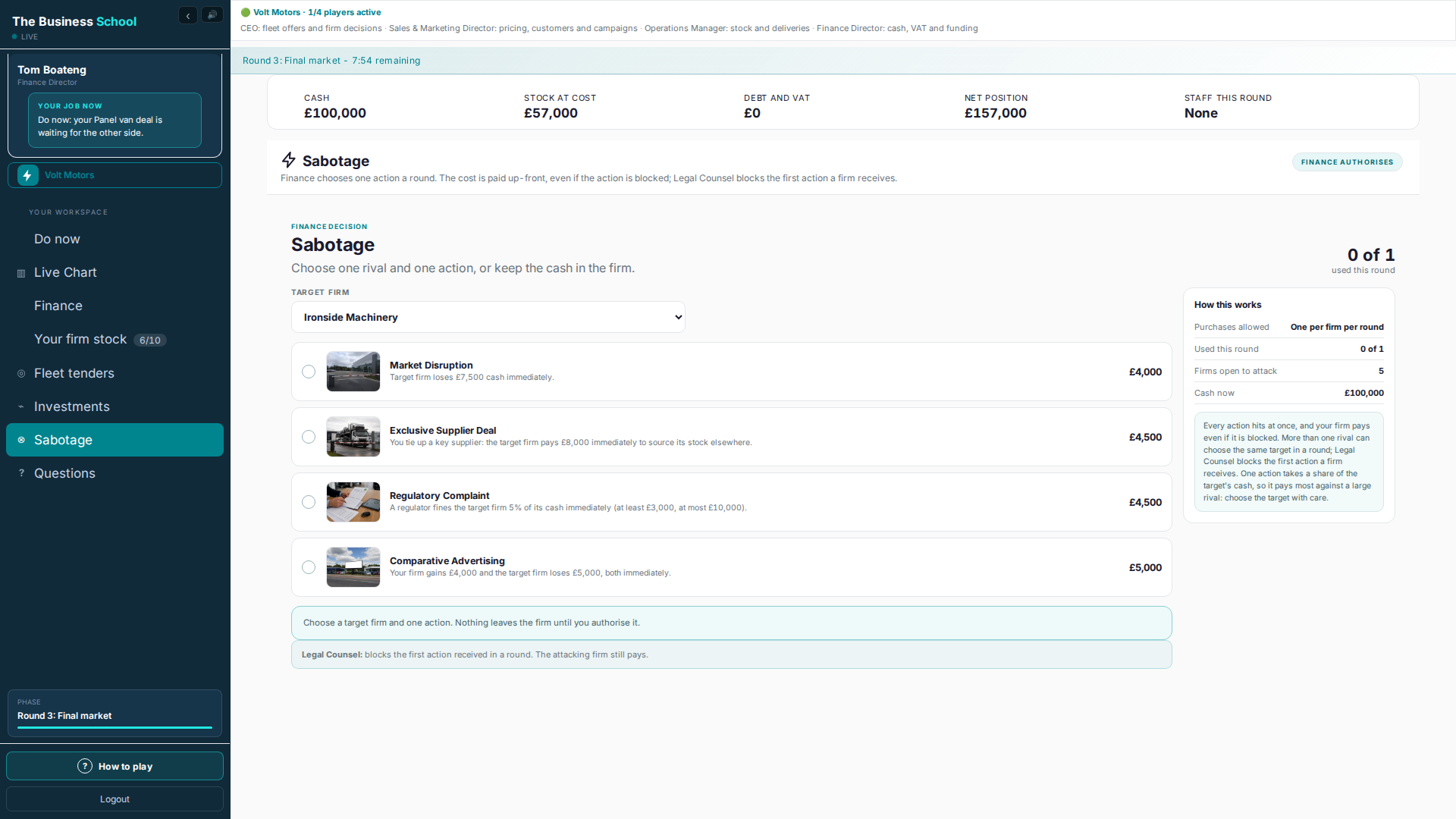Image resolution: width=1456 pixels, height=819 pixels.
Task: Click the Volt Motors lightning bolt icon
Action: pos(28,175)
